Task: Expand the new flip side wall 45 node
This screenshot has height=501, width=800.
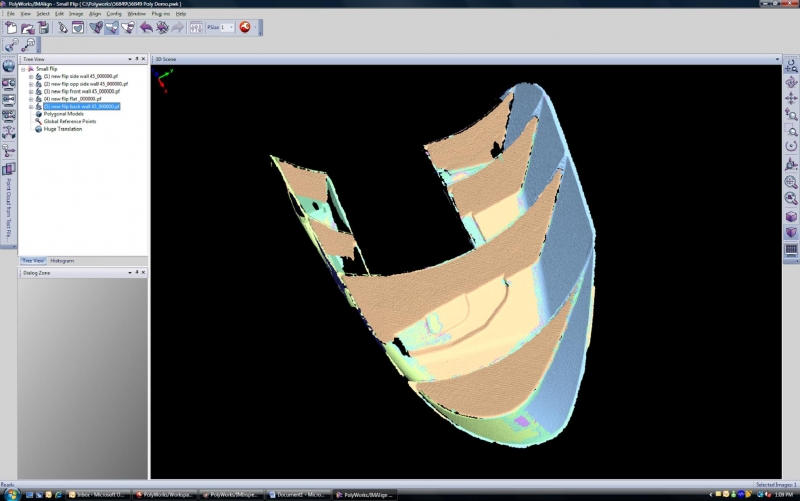Action: (31, 76)
